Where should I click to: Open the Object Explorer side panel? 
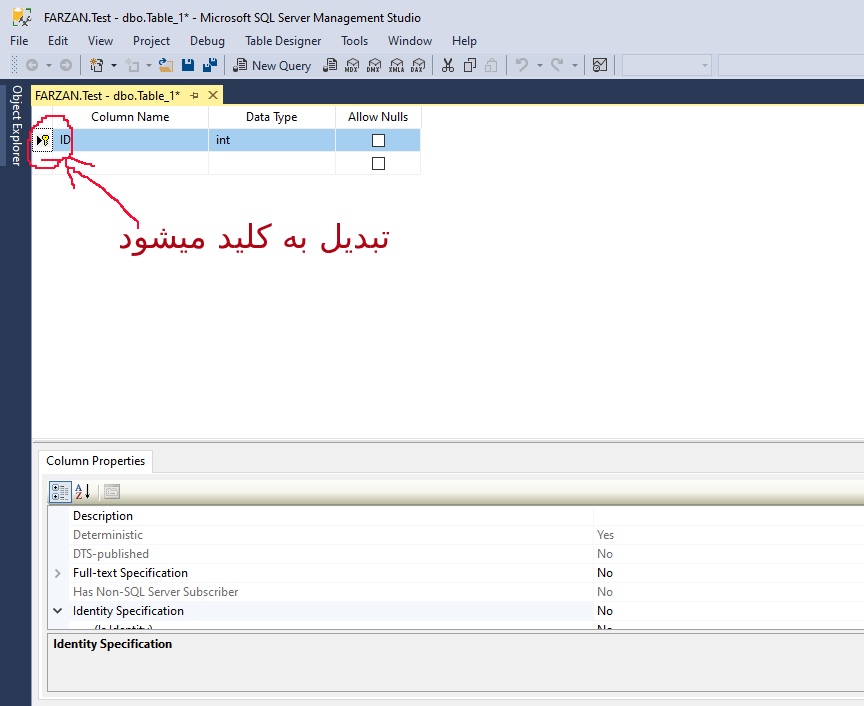pos(16,125)
